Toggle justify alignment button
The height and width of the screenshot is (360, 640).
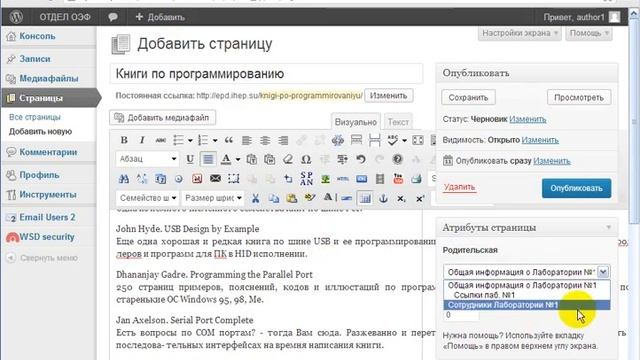click(x=208, y=159)
